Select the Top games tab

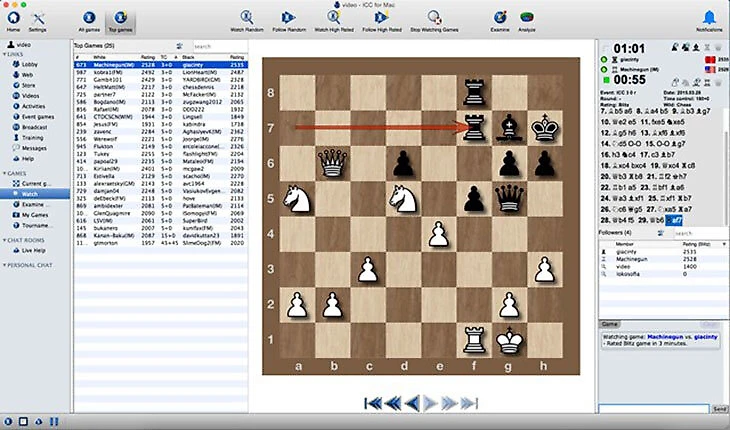tap(119, 19)
